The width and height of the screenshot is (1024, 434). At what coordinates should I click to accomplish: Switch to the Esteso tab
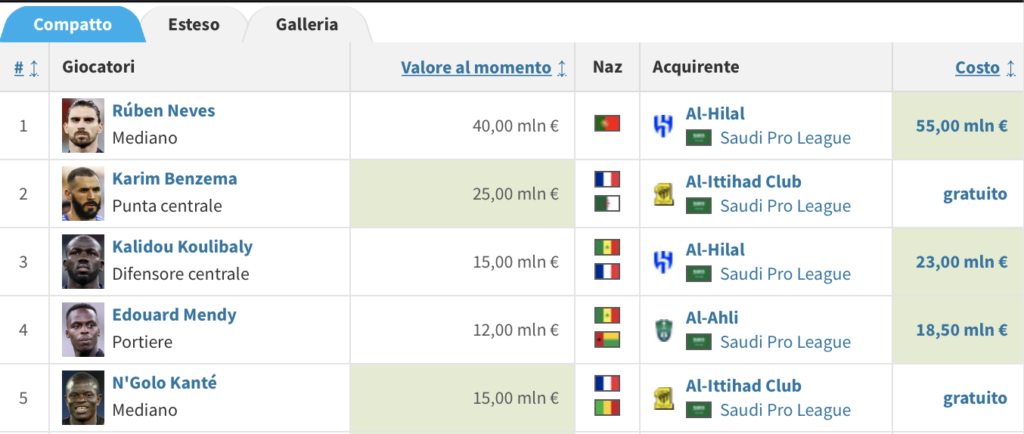pos(194,24)
